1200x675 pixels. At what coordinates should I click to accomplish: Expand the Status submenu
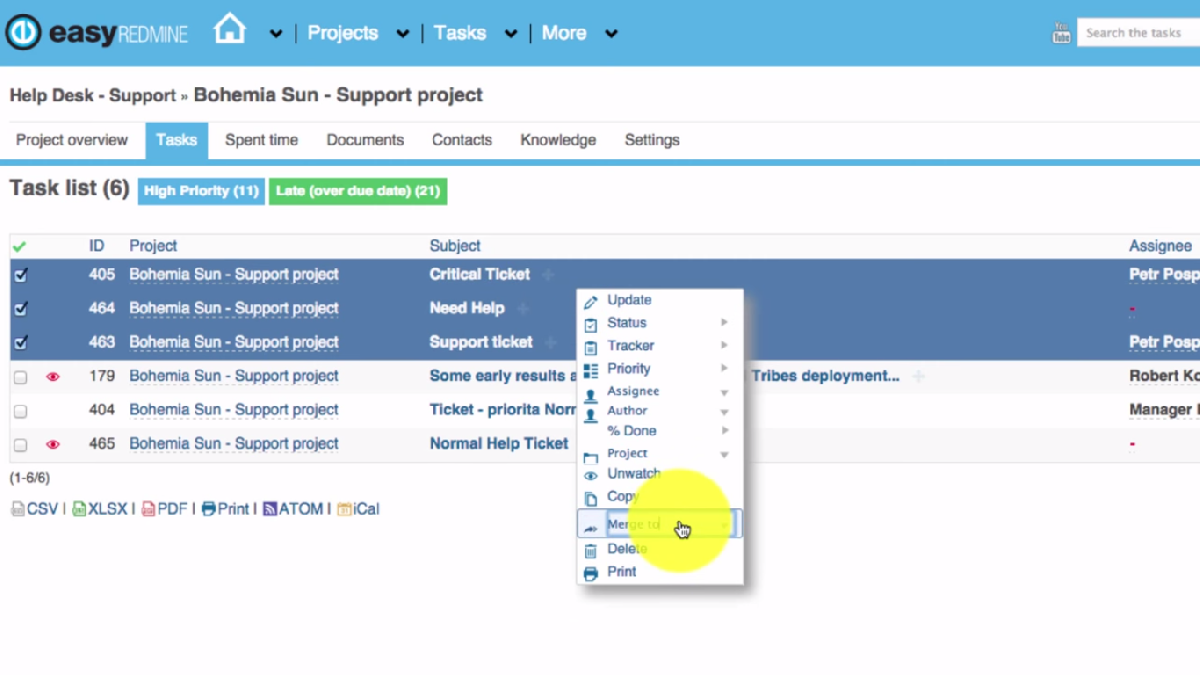coord(660,323)
